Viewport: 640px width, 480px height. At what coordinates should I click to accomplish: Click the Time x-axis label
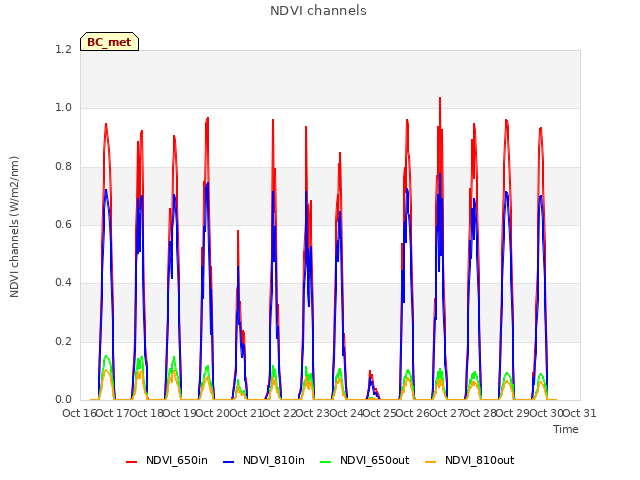pos(566,429)
